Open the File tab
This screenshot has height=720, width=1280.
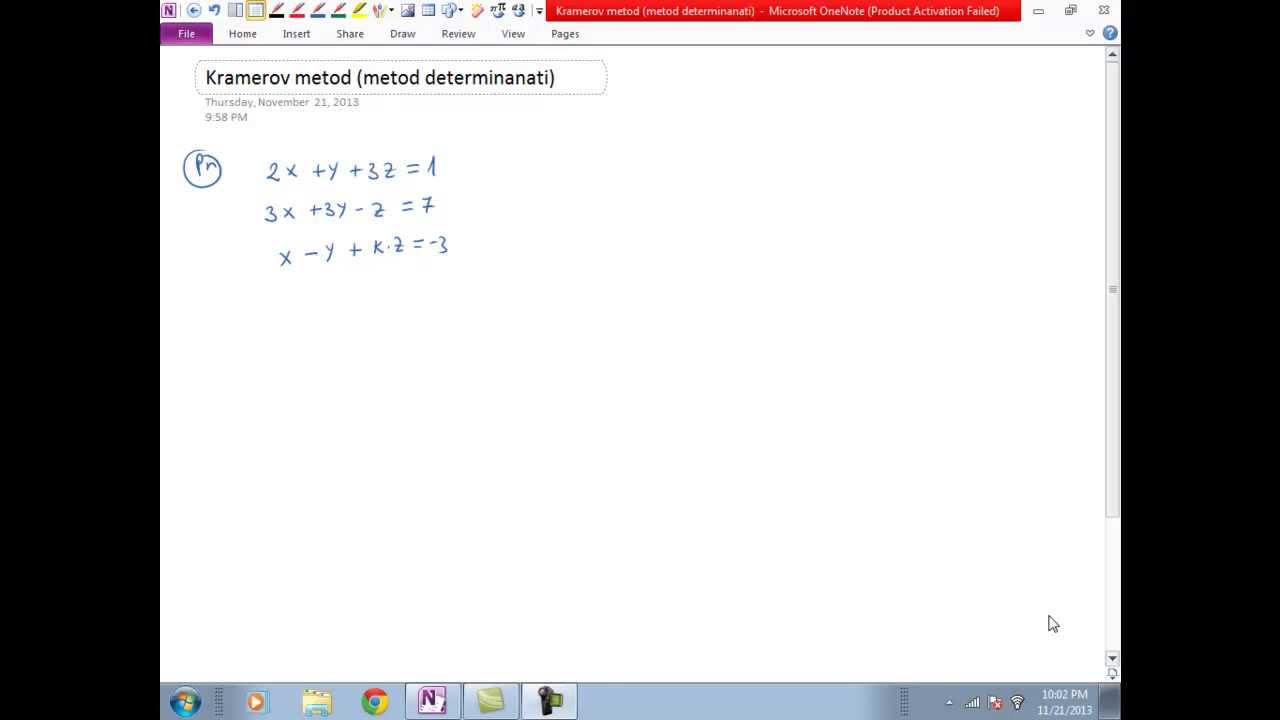pyautogui.click(x=186, y=34)
